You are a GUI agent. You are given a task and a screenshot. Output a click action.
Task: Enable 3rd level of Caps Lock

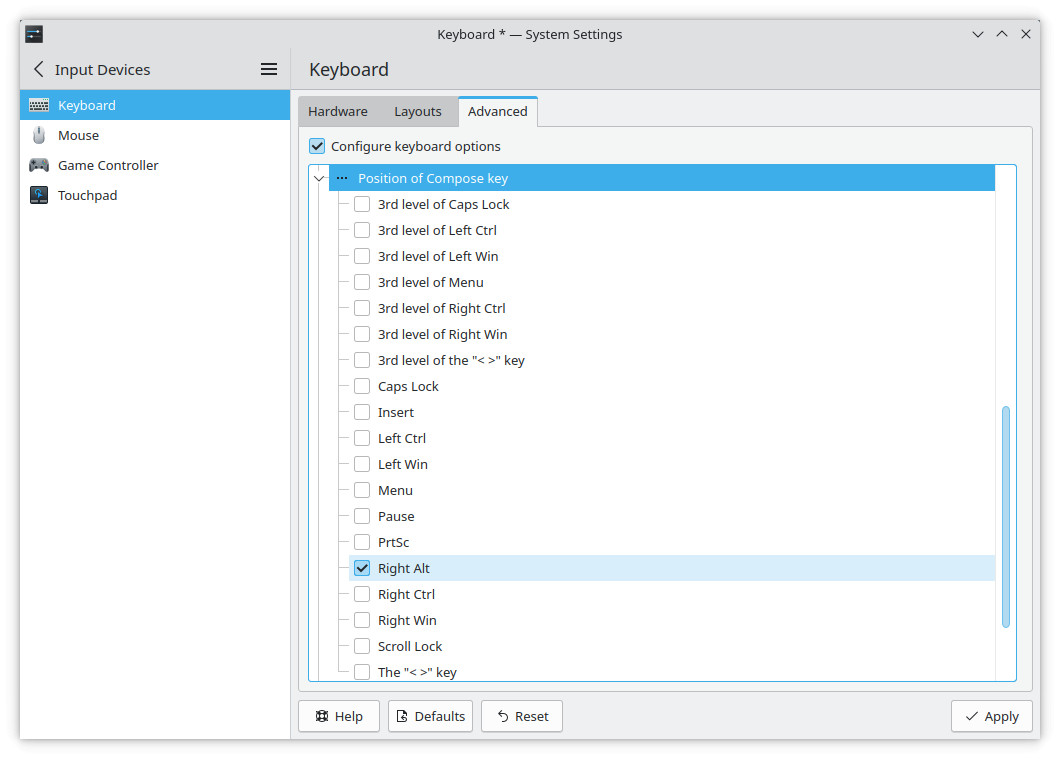coord(362,204)
